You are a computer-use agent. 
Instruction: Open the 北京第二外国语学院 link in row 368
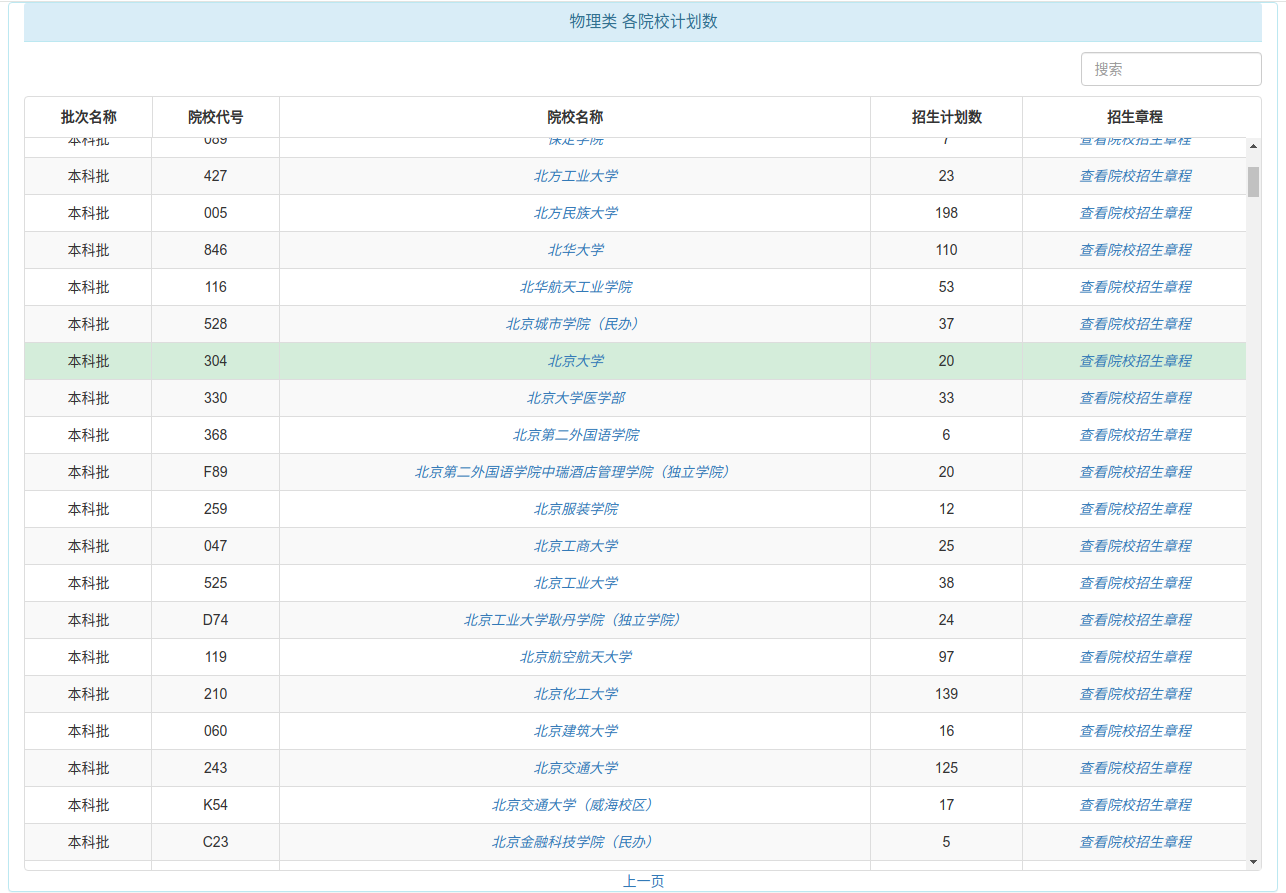(x=575, y=435)
